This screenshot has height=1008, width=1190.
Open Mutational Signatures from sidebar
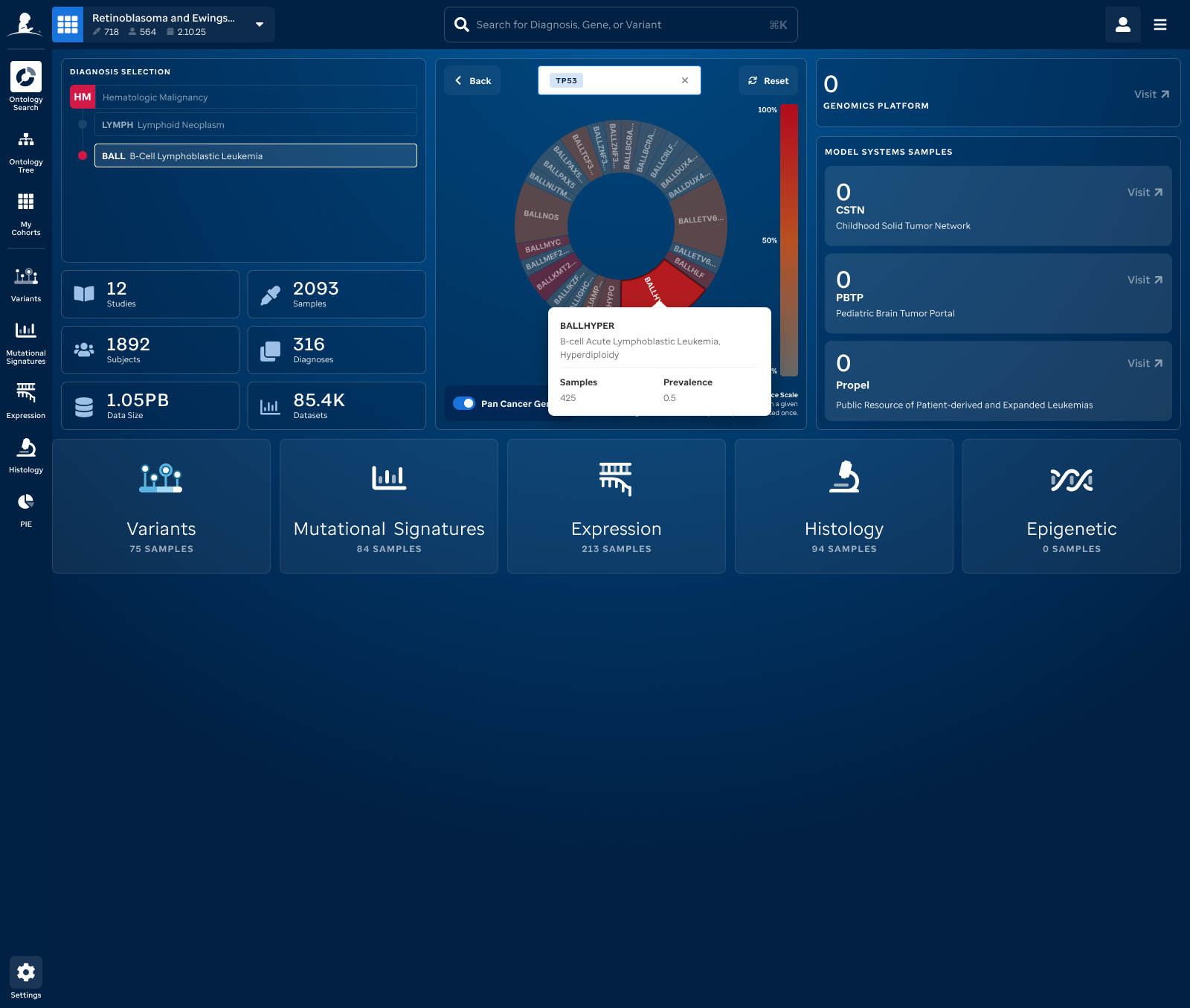pos(26,342)
